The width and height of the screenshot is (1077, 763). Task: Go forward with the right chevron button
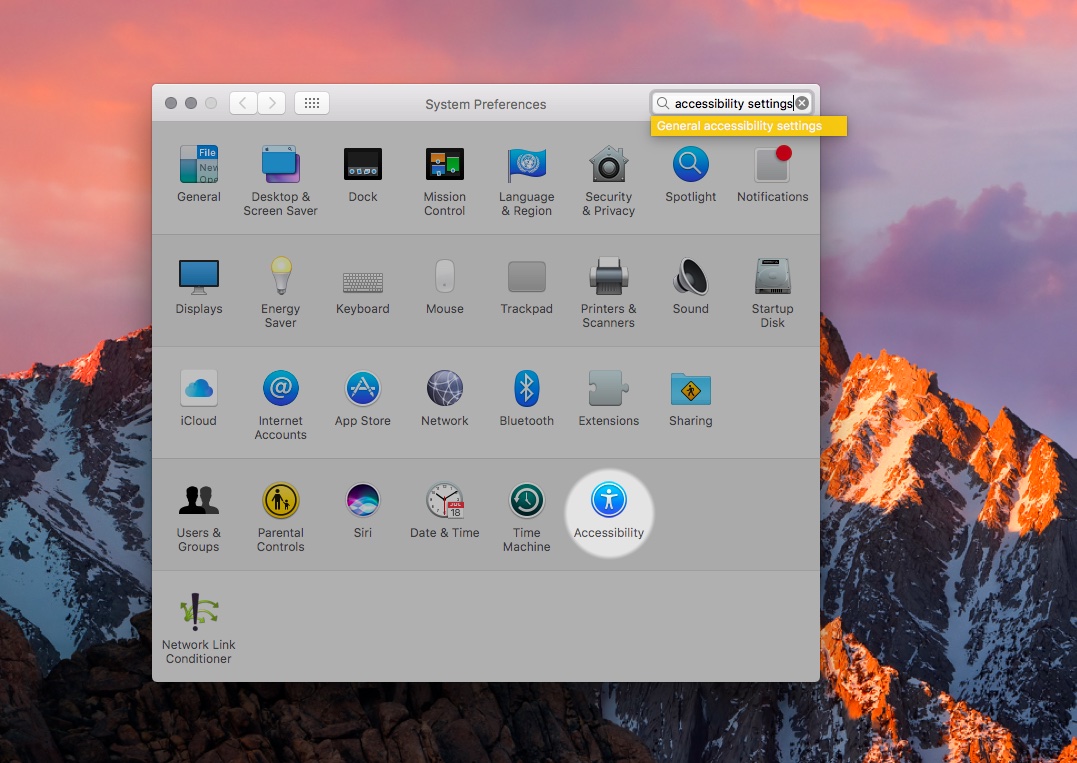tap(272, 103)
